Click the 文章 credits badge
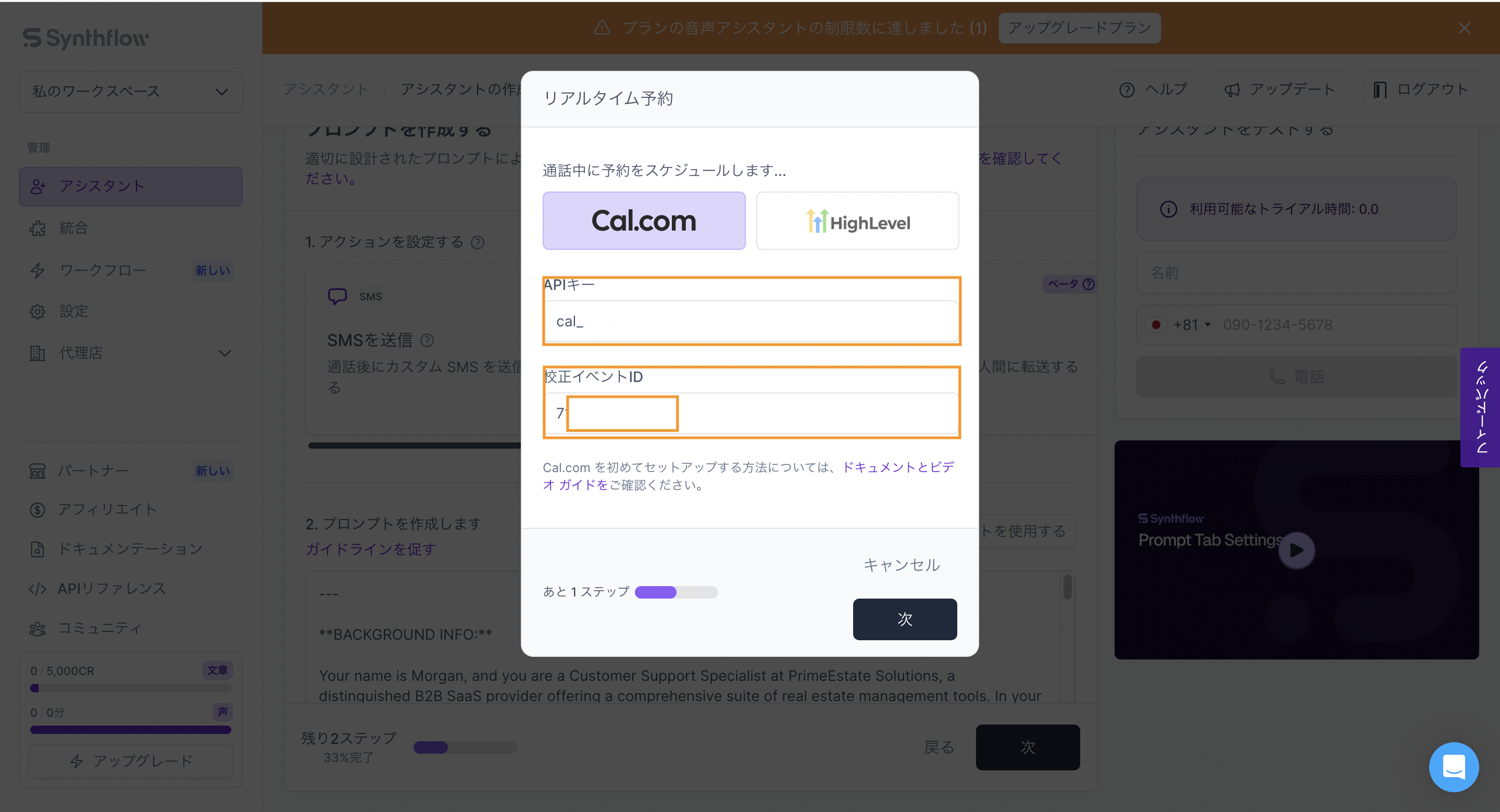 click(217, 670)
